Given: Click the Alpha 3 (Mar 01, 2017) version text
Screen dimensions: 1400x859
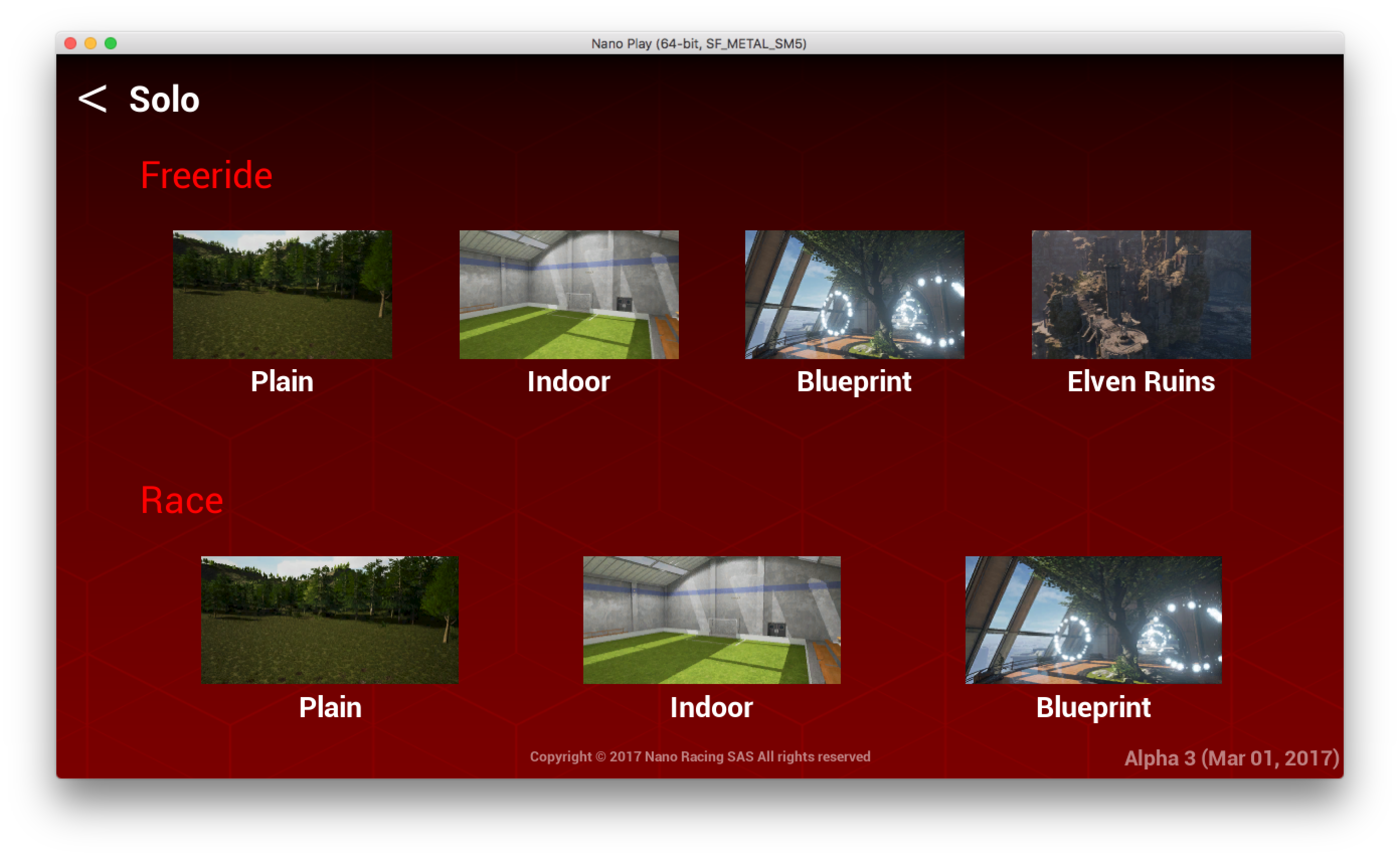Looking at the screenshot, I should pos(1231,758).
